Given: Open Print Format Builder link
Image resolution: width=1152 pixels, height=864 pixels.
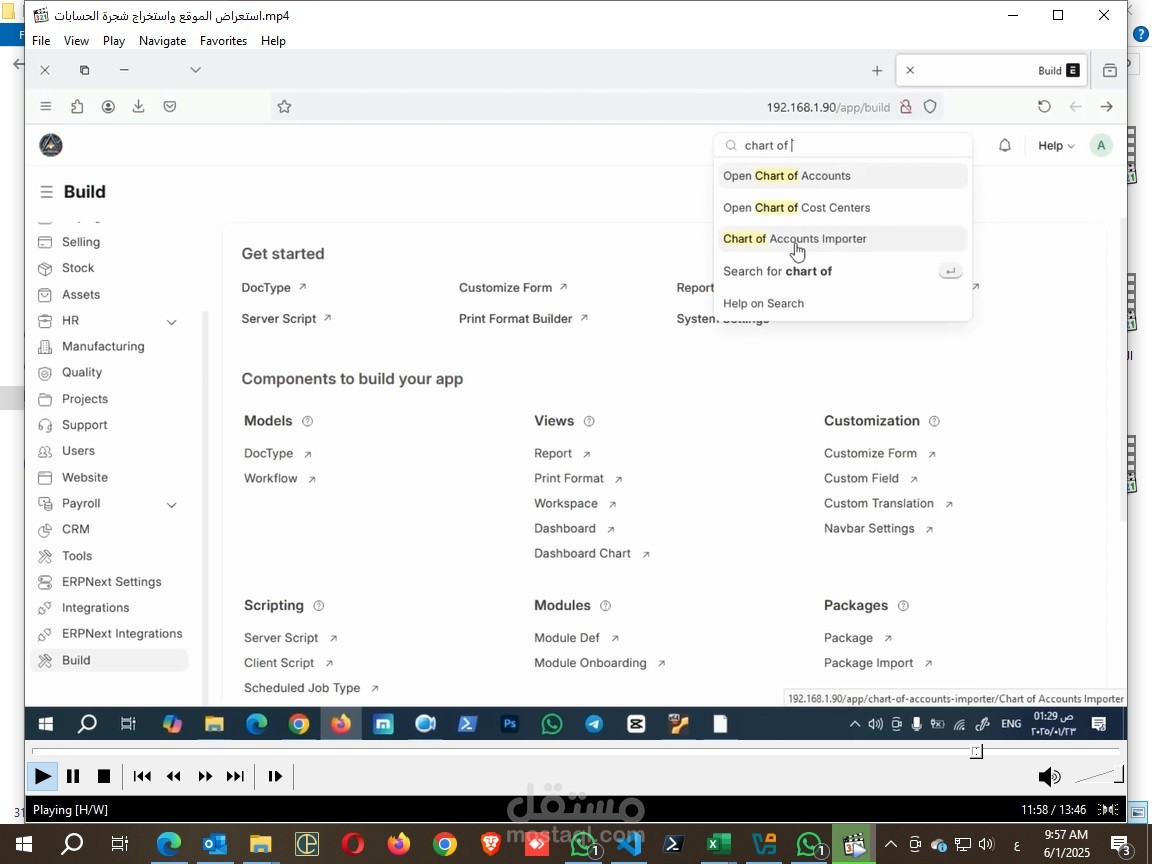Looking at the screenshot, I should point(523,318).
